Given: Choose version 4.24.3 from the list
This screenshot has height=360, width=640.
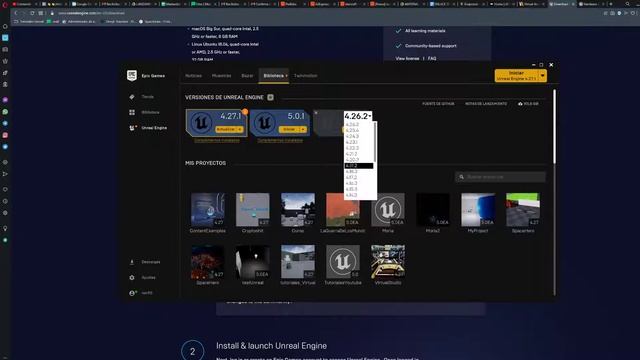Looking at the screenshot, I should tap(352, 136).
